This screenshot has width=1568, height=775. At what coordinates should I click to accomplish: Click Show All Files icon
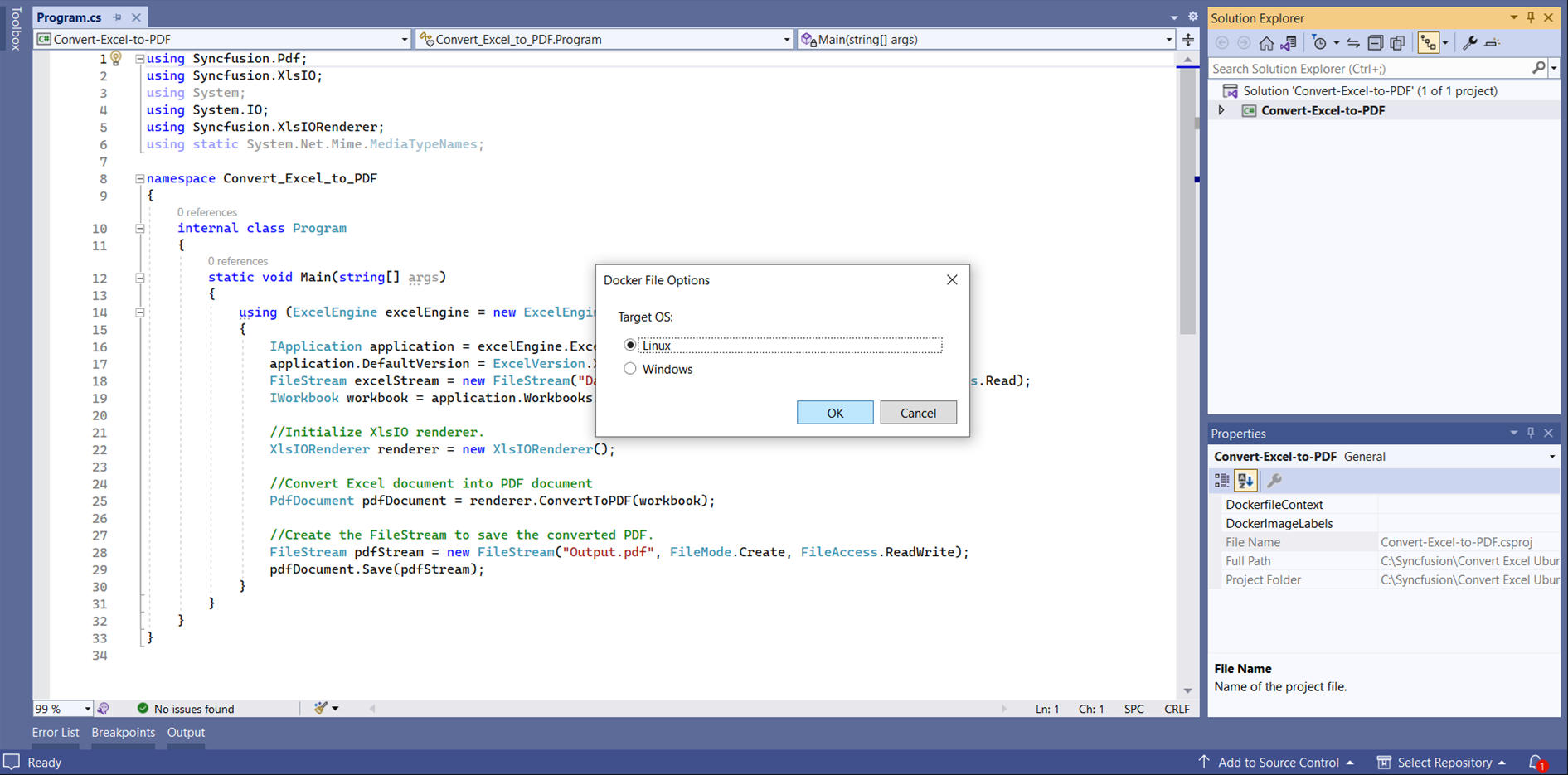point(1397,43)
